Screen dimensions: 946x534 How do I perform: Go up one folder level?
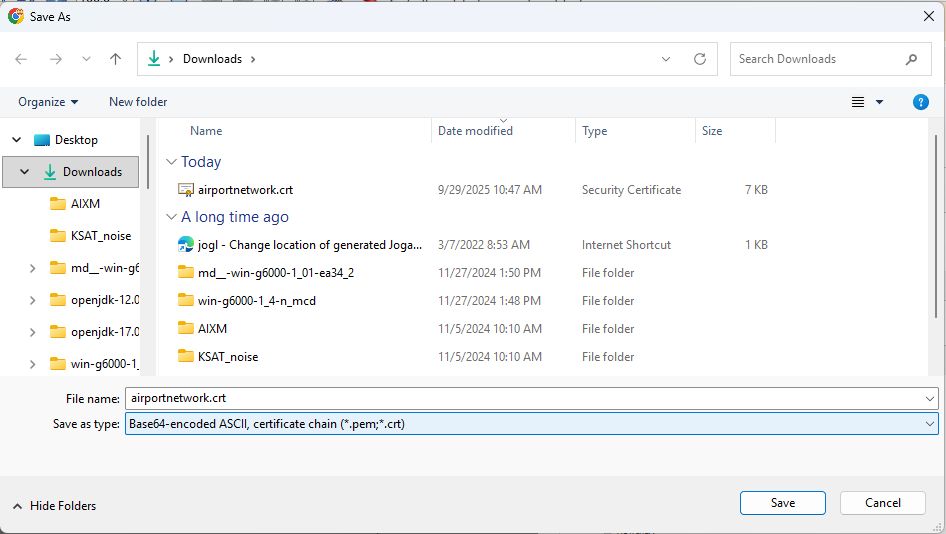[115, 59]
